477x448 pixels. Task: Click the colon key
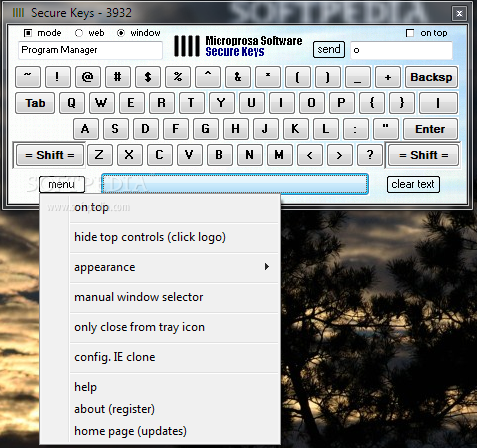tap(356, 129)
